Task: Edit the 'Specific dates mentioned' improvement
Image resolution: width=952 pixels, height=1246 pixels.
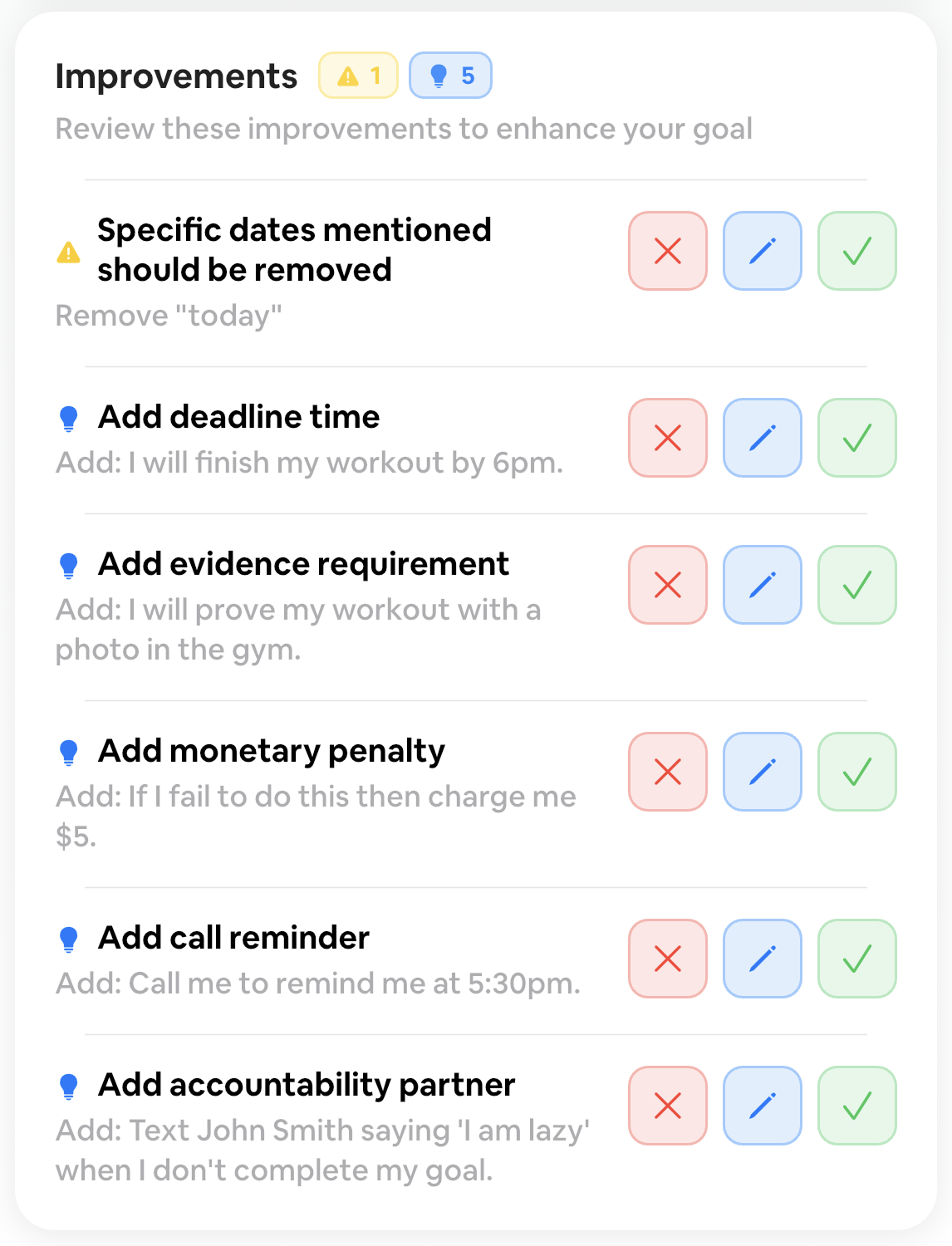Action: pyautogui.click(x=763, y=251)
